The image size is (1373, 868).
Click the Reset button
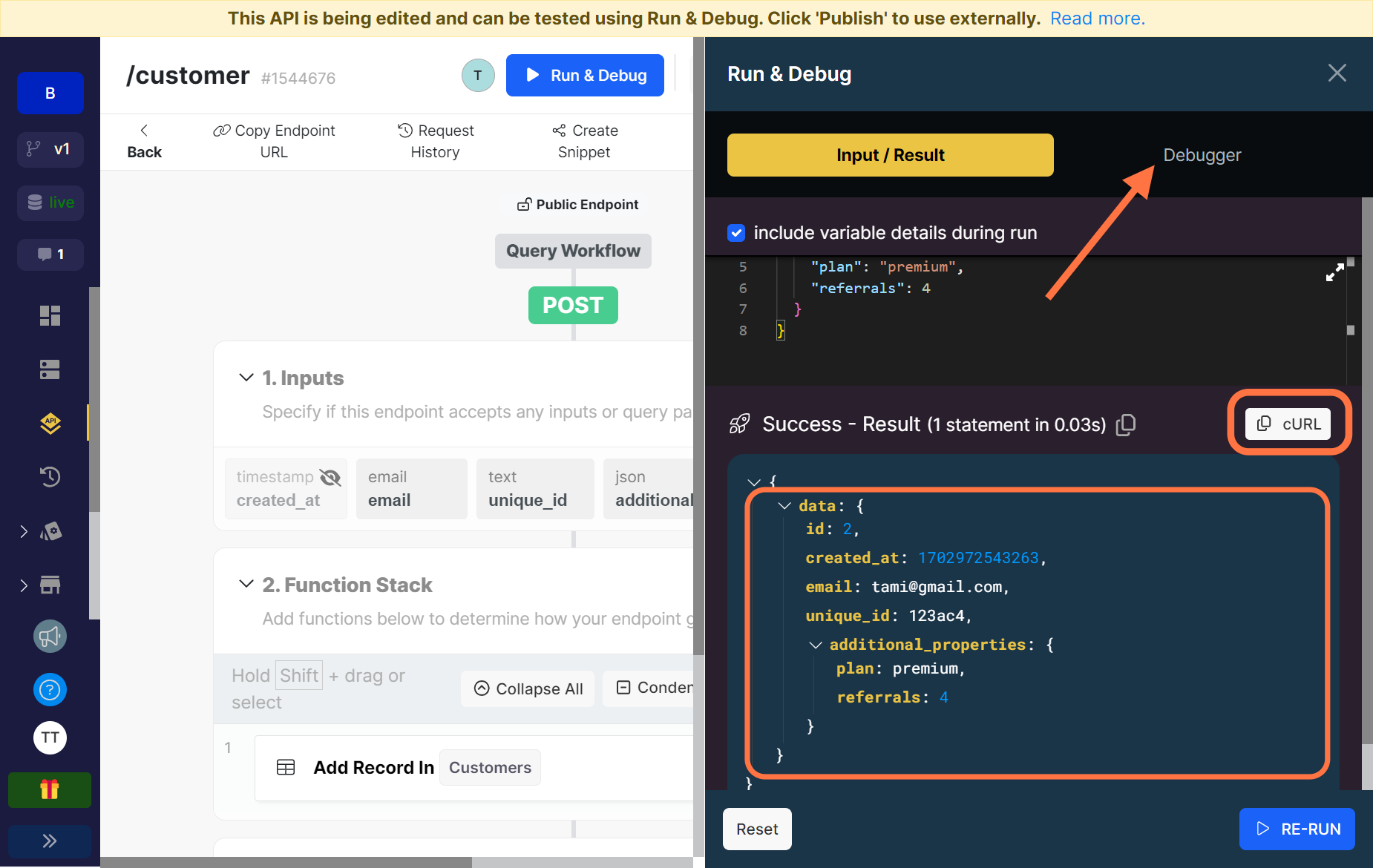point(757,829)
